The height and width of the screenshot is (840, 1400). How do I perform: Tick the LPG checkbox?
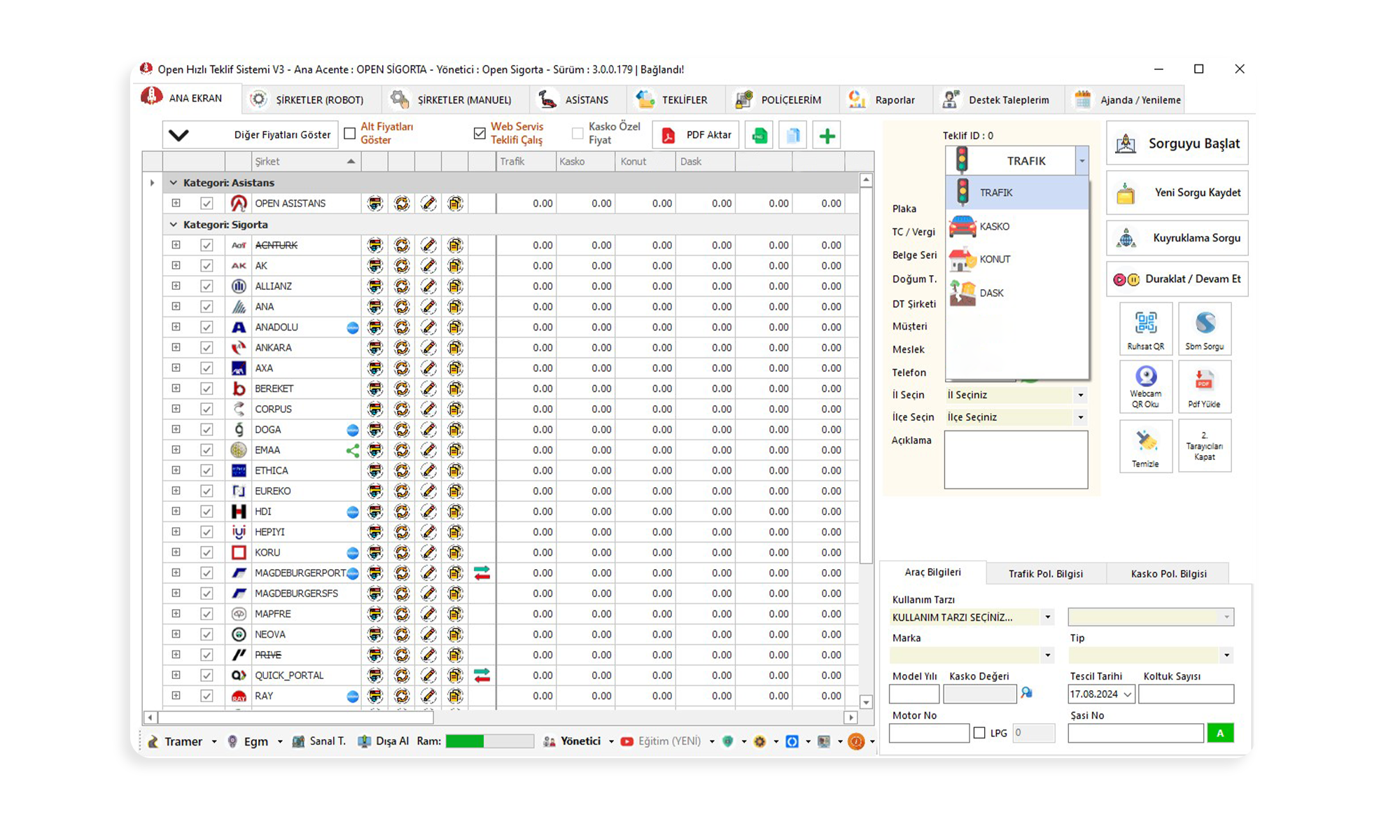pyautogui.click(x=979, y=733)
